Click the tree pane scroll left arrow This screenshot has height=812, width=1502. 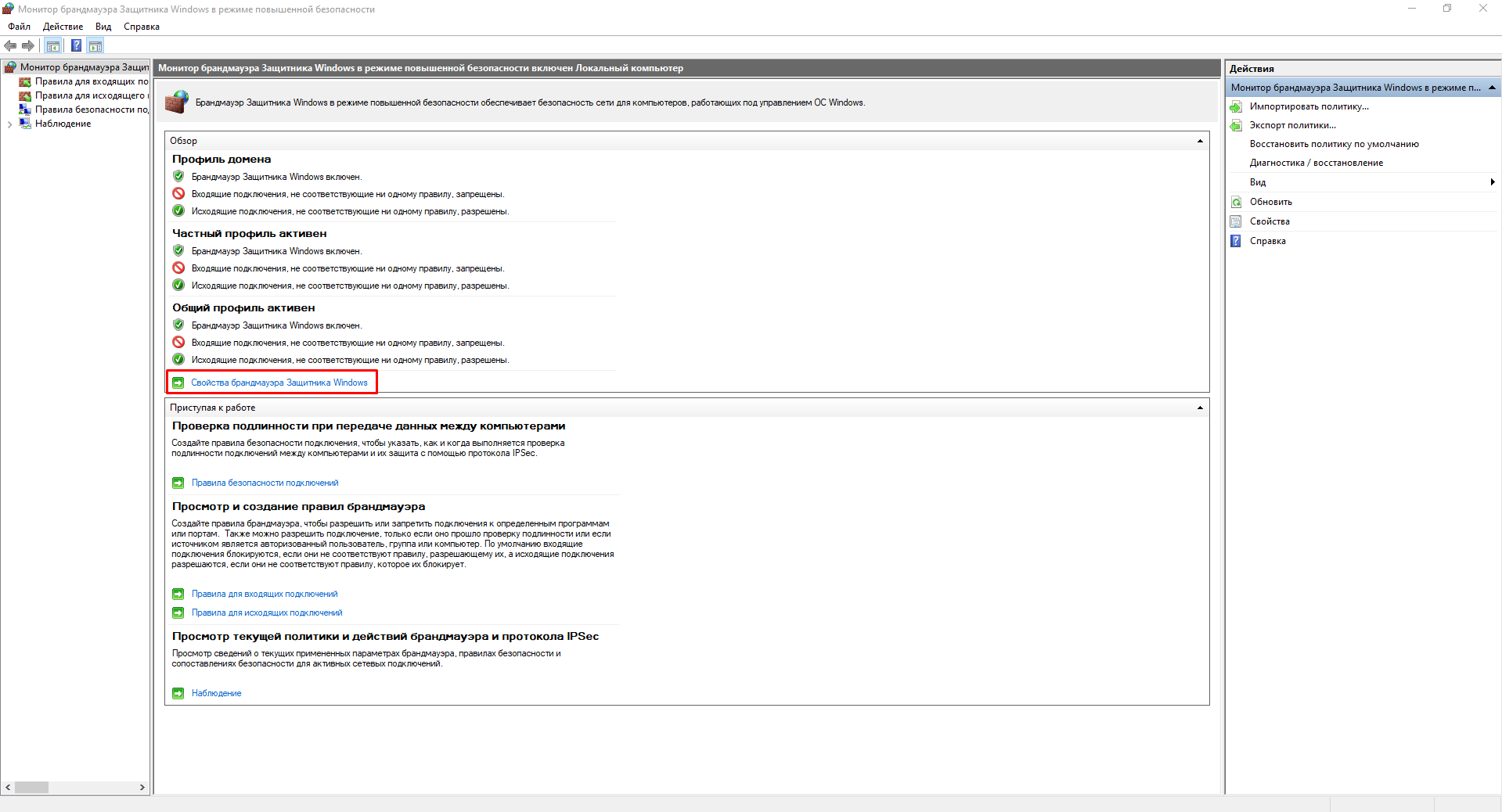tap(8, 788)
